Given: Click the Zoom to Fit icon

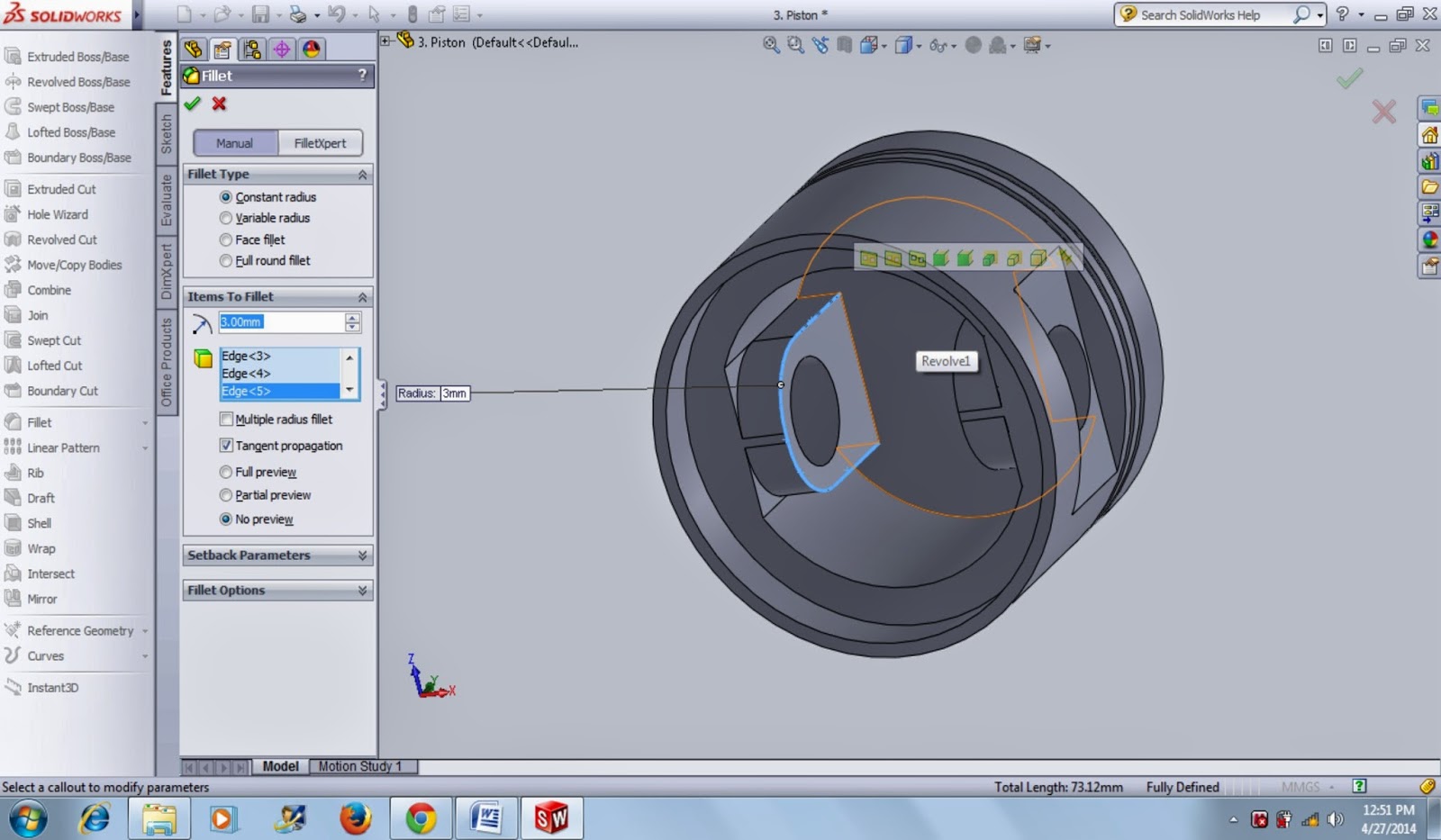Looking at the screenshot, I should pyautogui.click(x=770, y=45).
